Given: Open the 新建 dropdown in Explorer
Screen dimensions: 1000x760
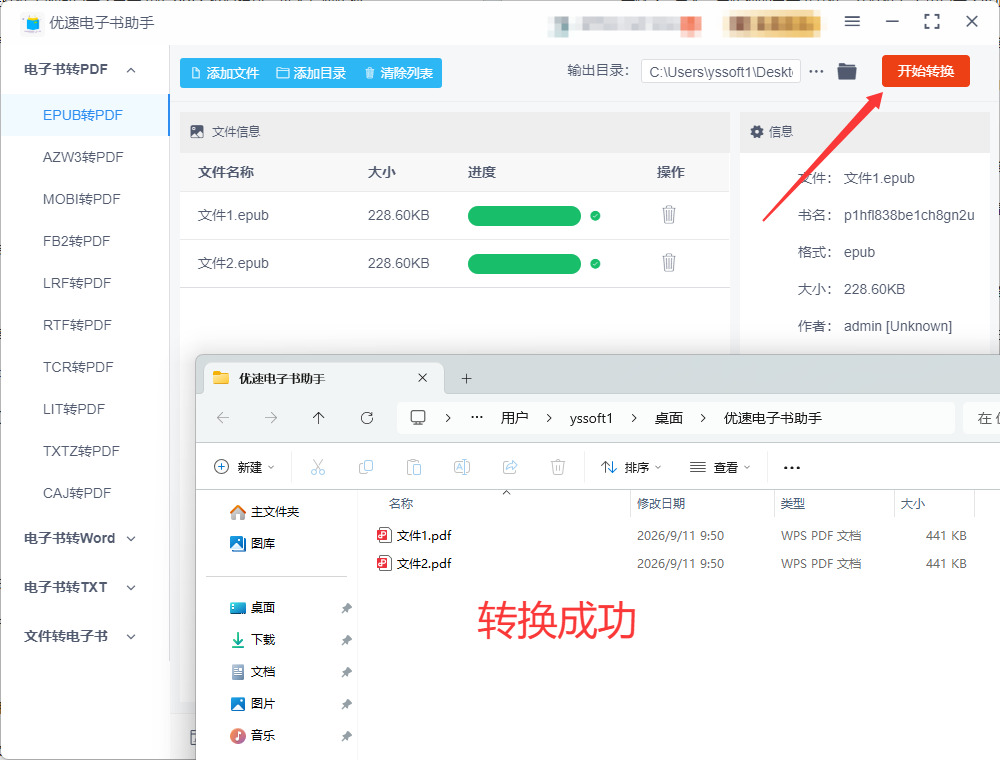Looking at the screenshot, I should pos(244,467).
